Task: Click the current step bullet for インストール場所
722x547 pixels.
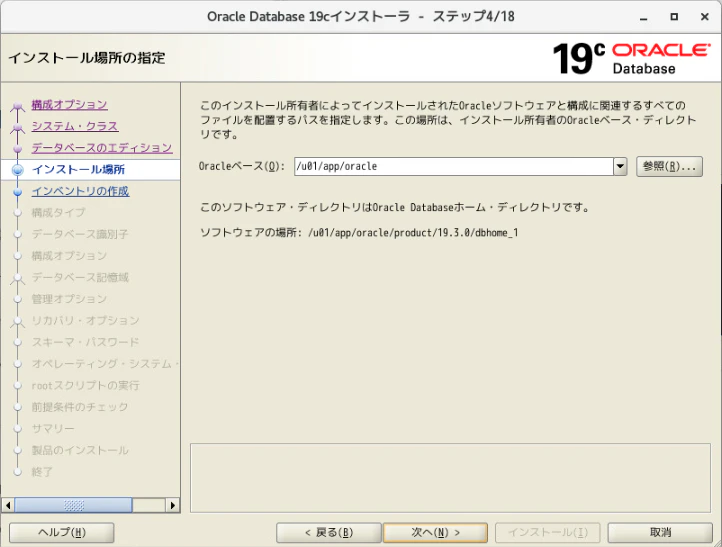Action: pyautogui.click(x=17, y=170)
